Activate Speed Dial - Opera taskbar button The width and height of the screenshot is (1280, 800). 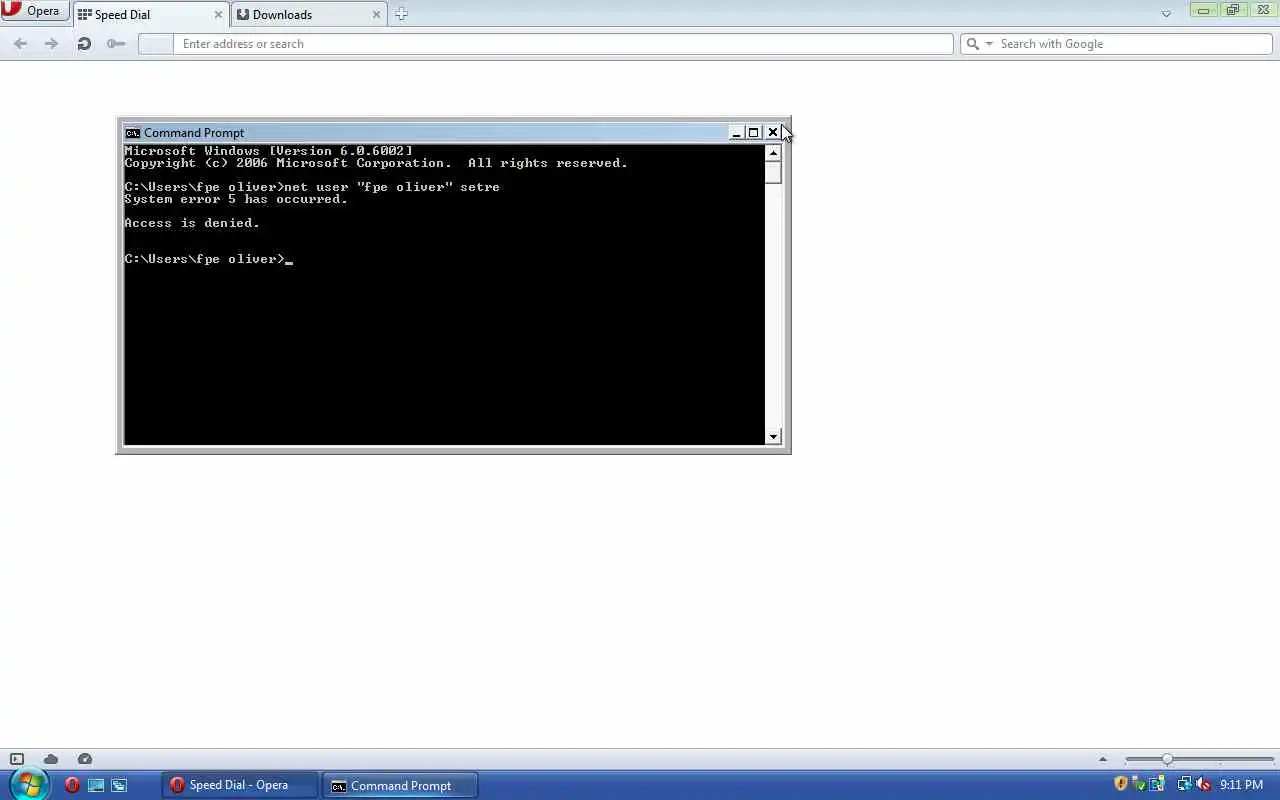[240, 785]
